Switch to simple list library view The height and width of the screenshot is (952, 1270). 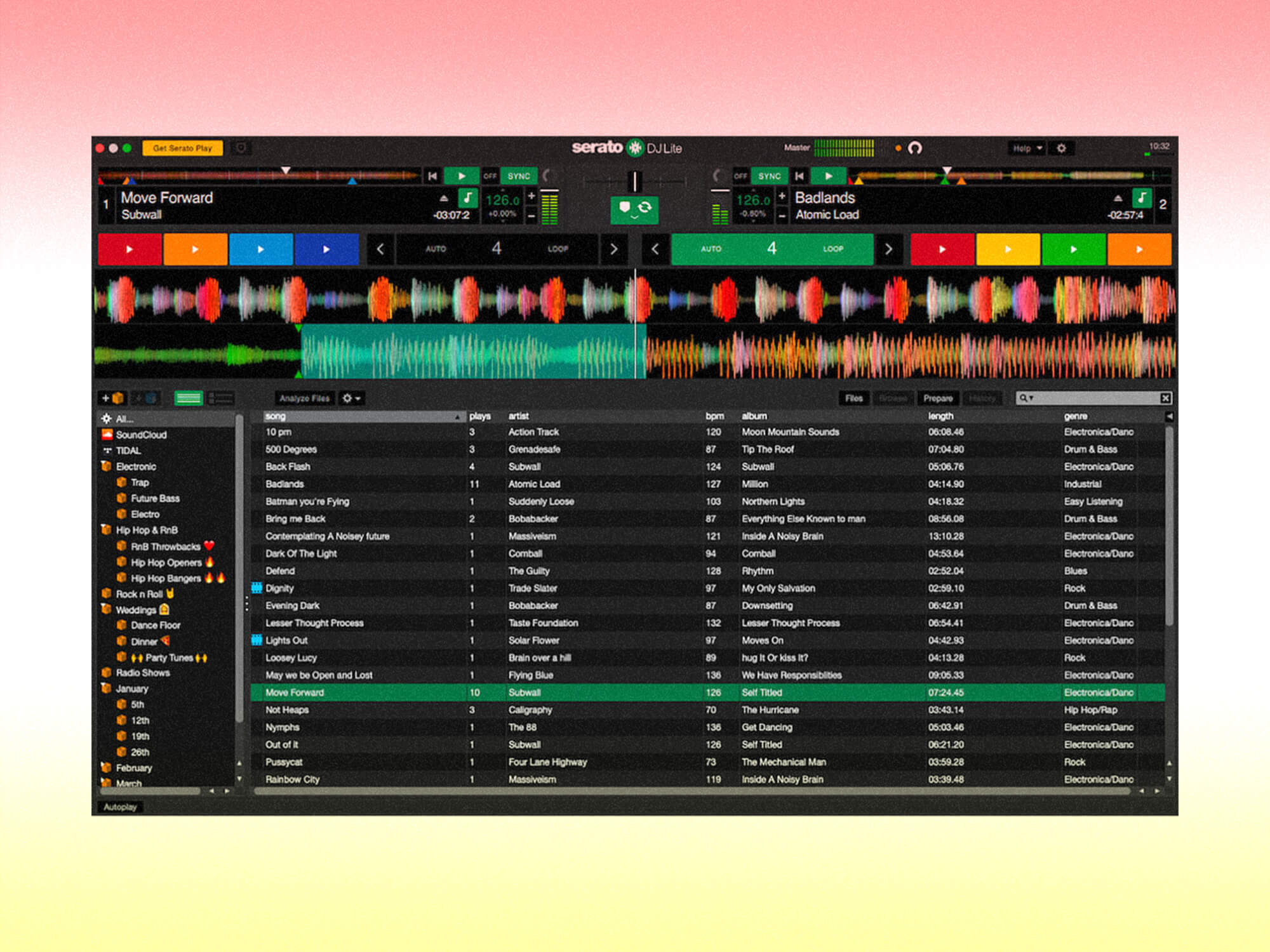pos(189,399)
